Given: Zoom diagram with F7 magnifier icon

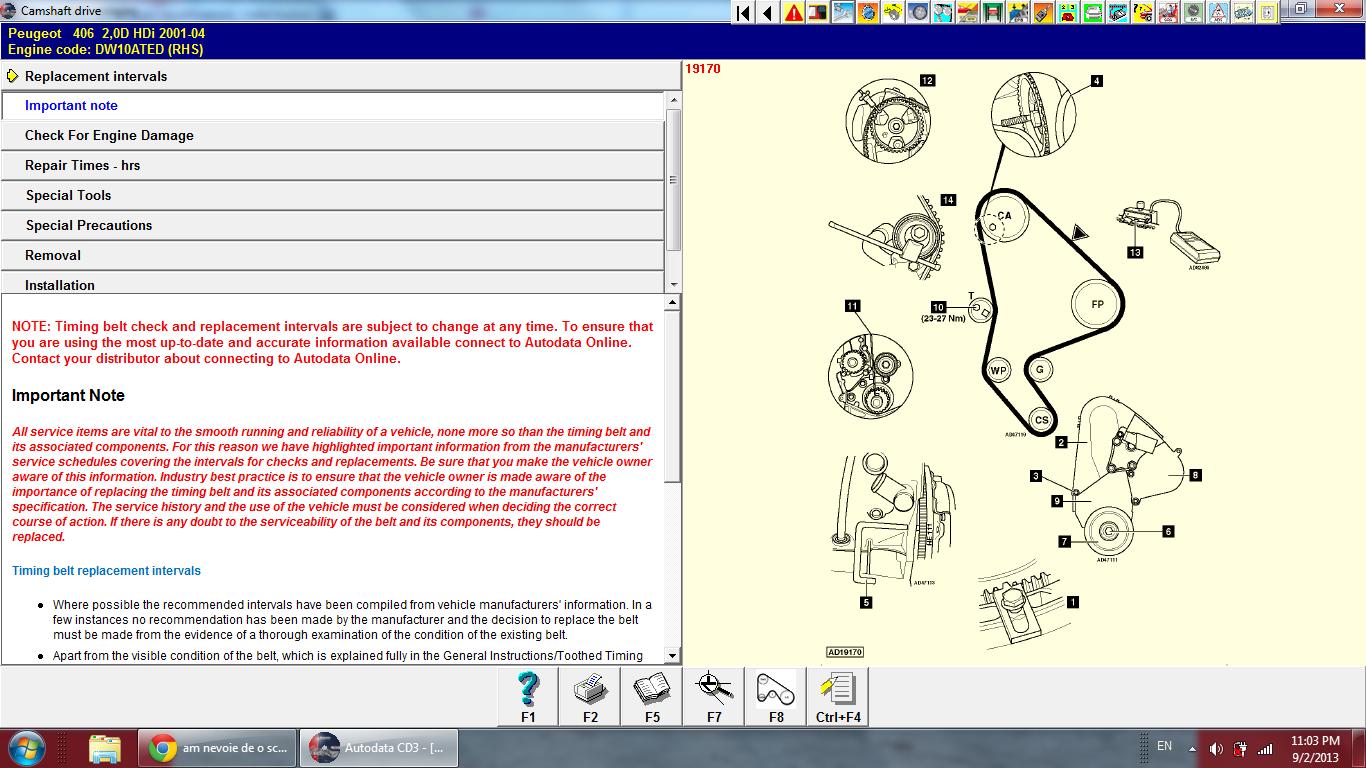Looking at the screenshot, I should 714,696.
